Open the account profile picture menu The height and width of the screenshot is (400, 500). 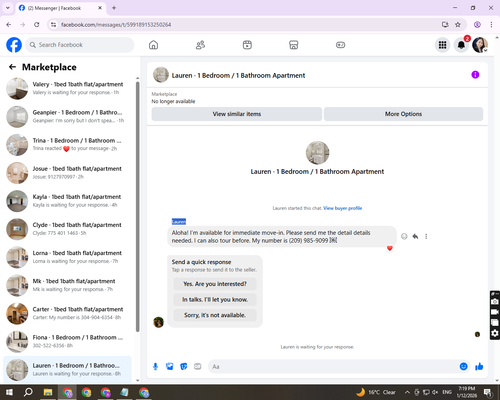[x=480, y=45]
